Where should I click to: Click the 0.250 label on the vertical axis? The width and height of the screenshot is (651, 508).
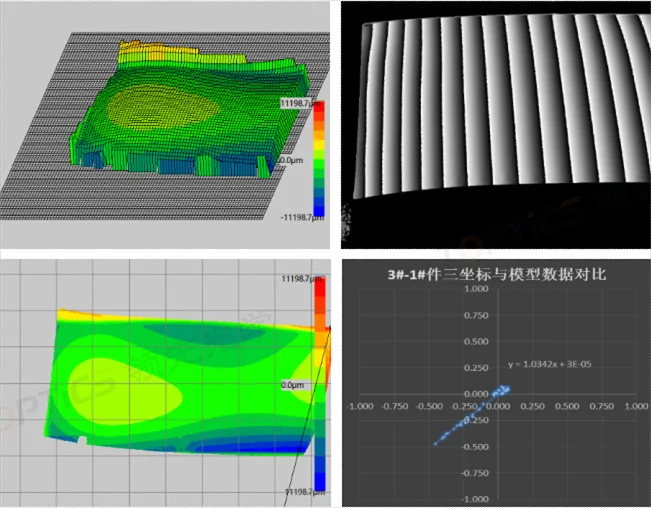(x=476, y=368)
